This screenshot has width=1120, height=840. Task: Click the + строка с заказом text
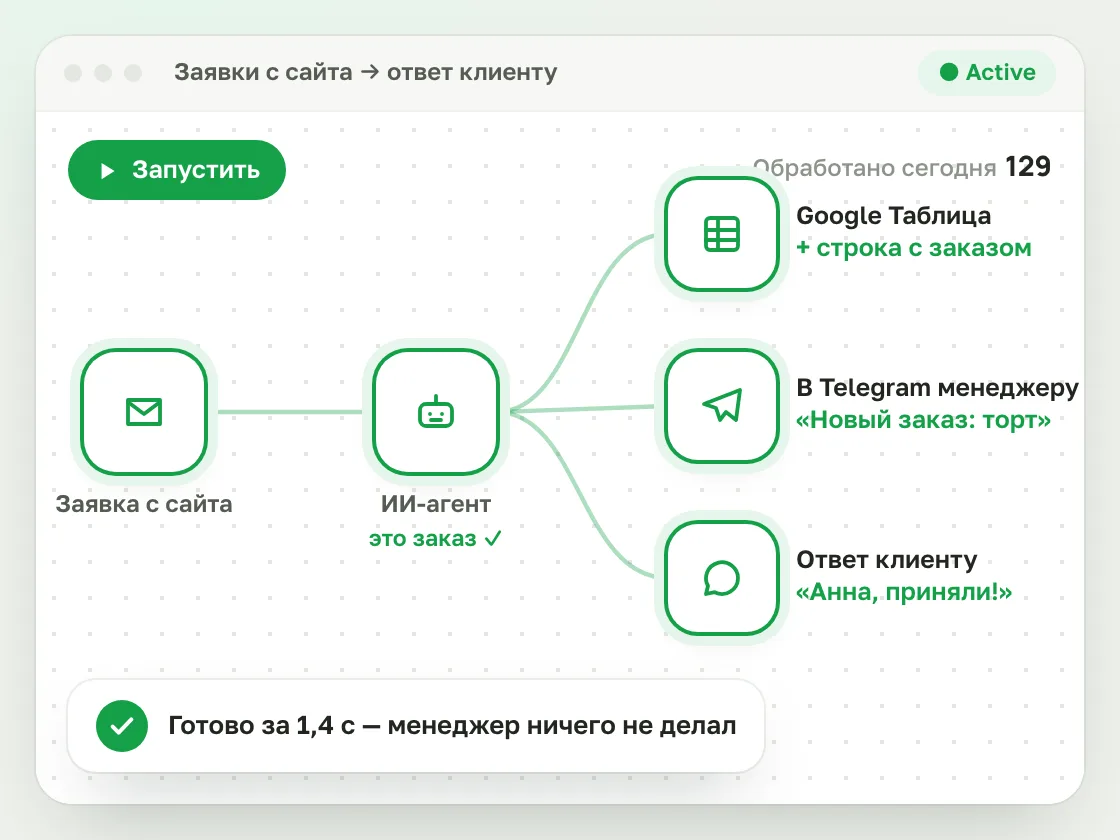pyautogui.click(x=914, y=248)
